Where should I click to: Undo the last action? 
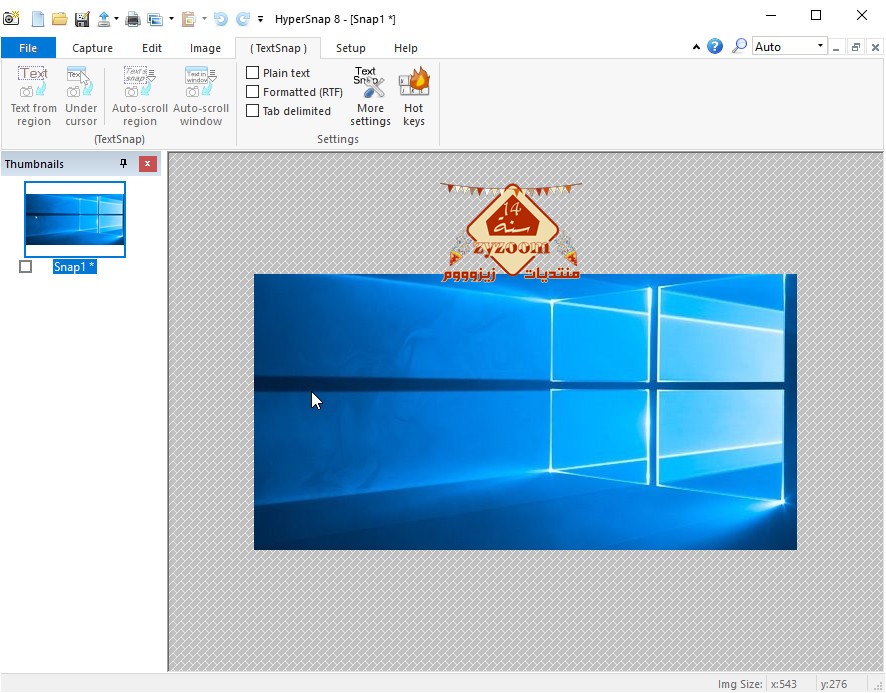221,19
